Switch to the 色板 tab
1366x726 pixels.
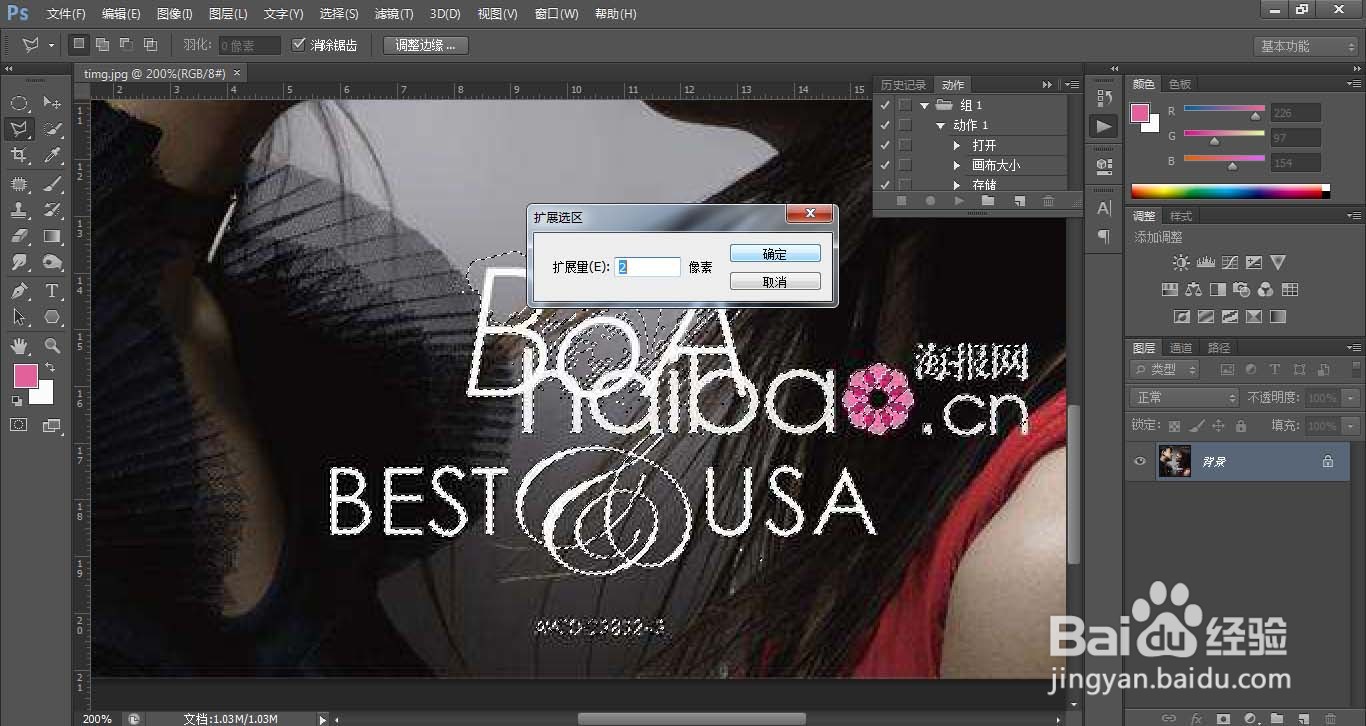[x=1180, y=84]
